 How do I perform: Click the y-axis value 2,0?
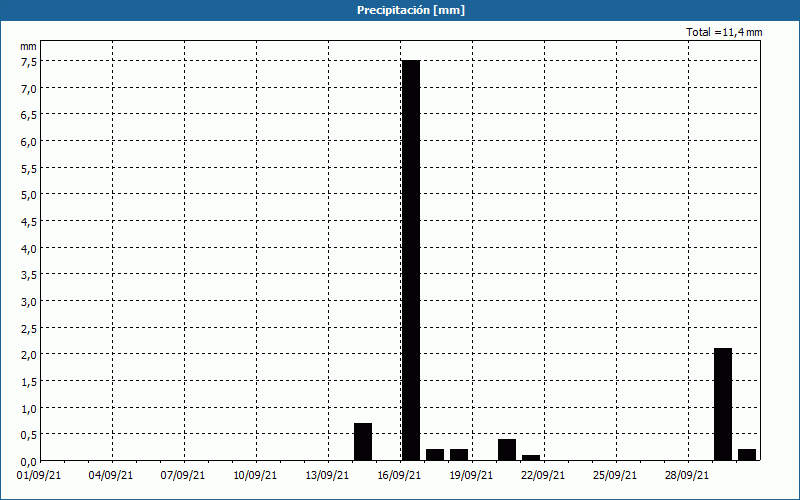point(29,355)
